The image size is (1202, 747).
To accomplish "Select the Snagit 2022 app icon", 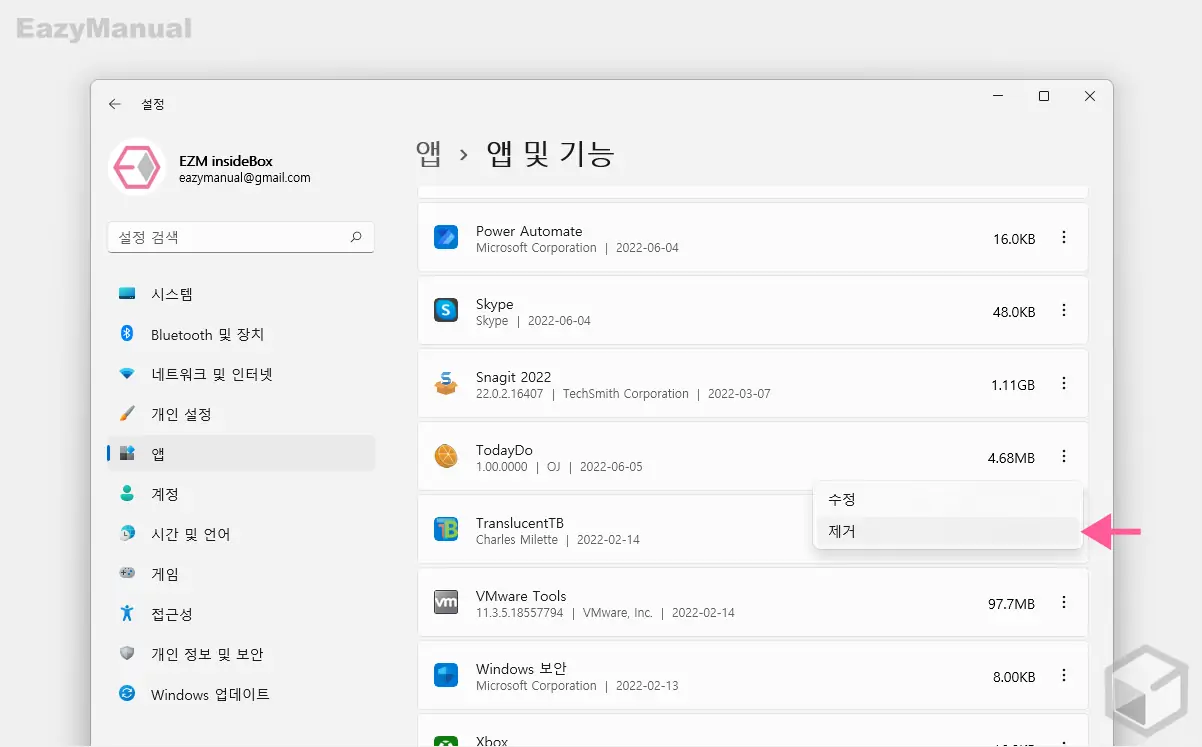I will 446,384.
